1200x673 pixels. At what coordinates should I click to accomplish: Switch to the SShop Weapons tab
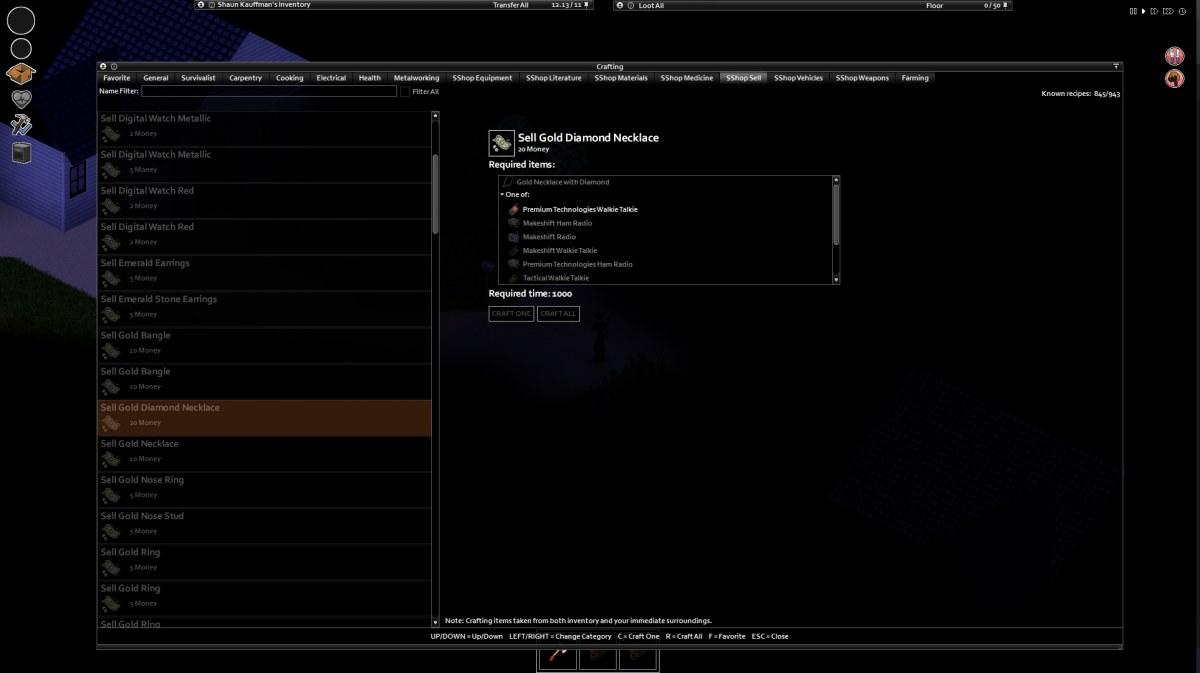[x=862, y=78]
